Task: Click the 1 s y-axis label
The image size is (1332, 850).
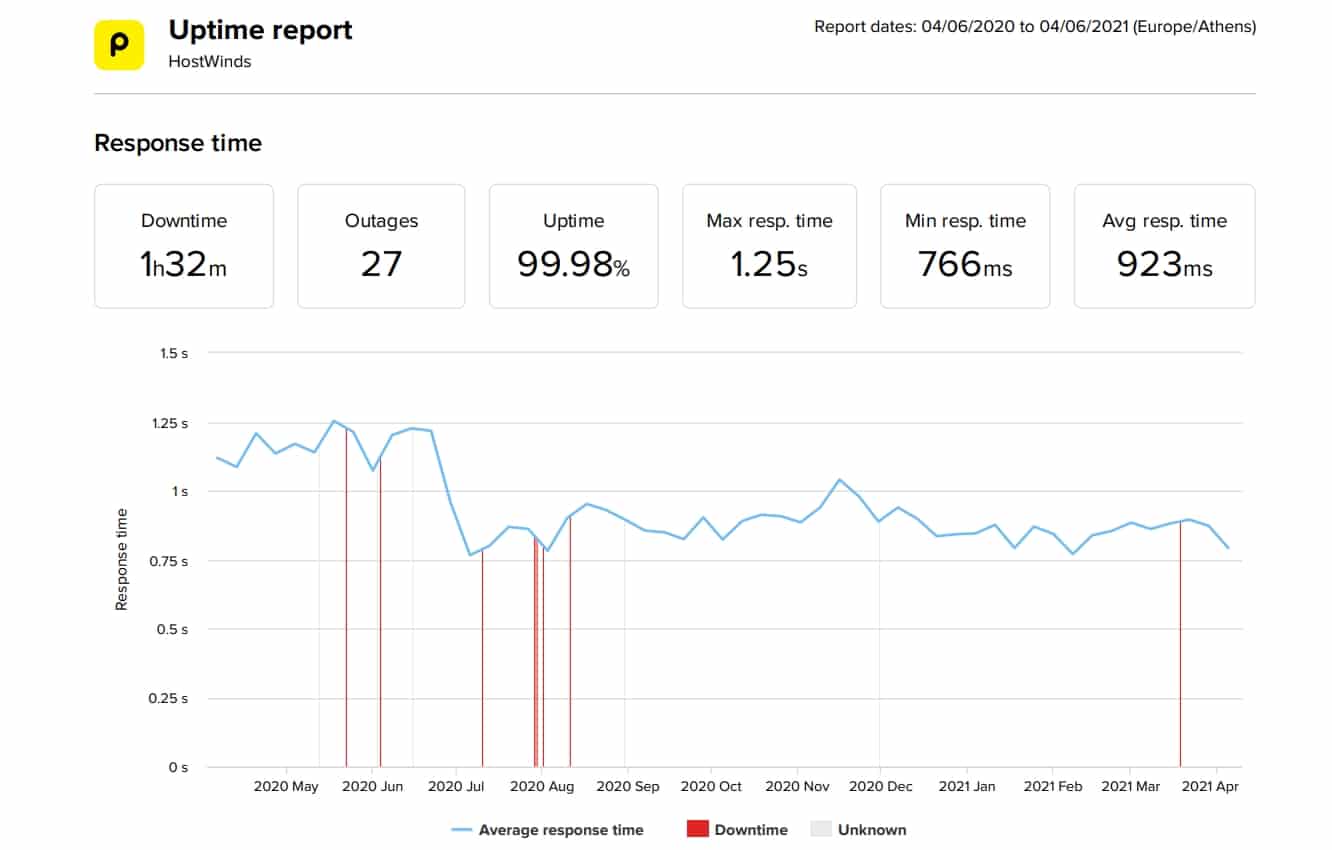Action: tap(181, 492)
